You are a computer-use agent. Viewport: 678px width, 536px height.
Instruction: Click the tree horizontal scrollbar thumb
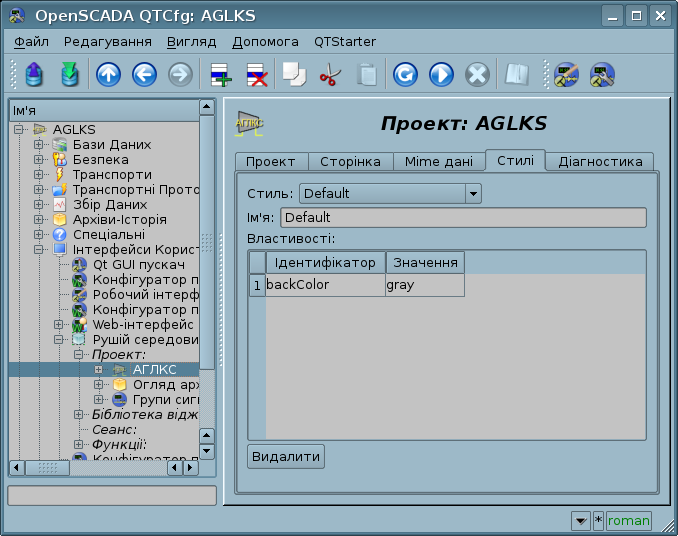pos(48,467)
